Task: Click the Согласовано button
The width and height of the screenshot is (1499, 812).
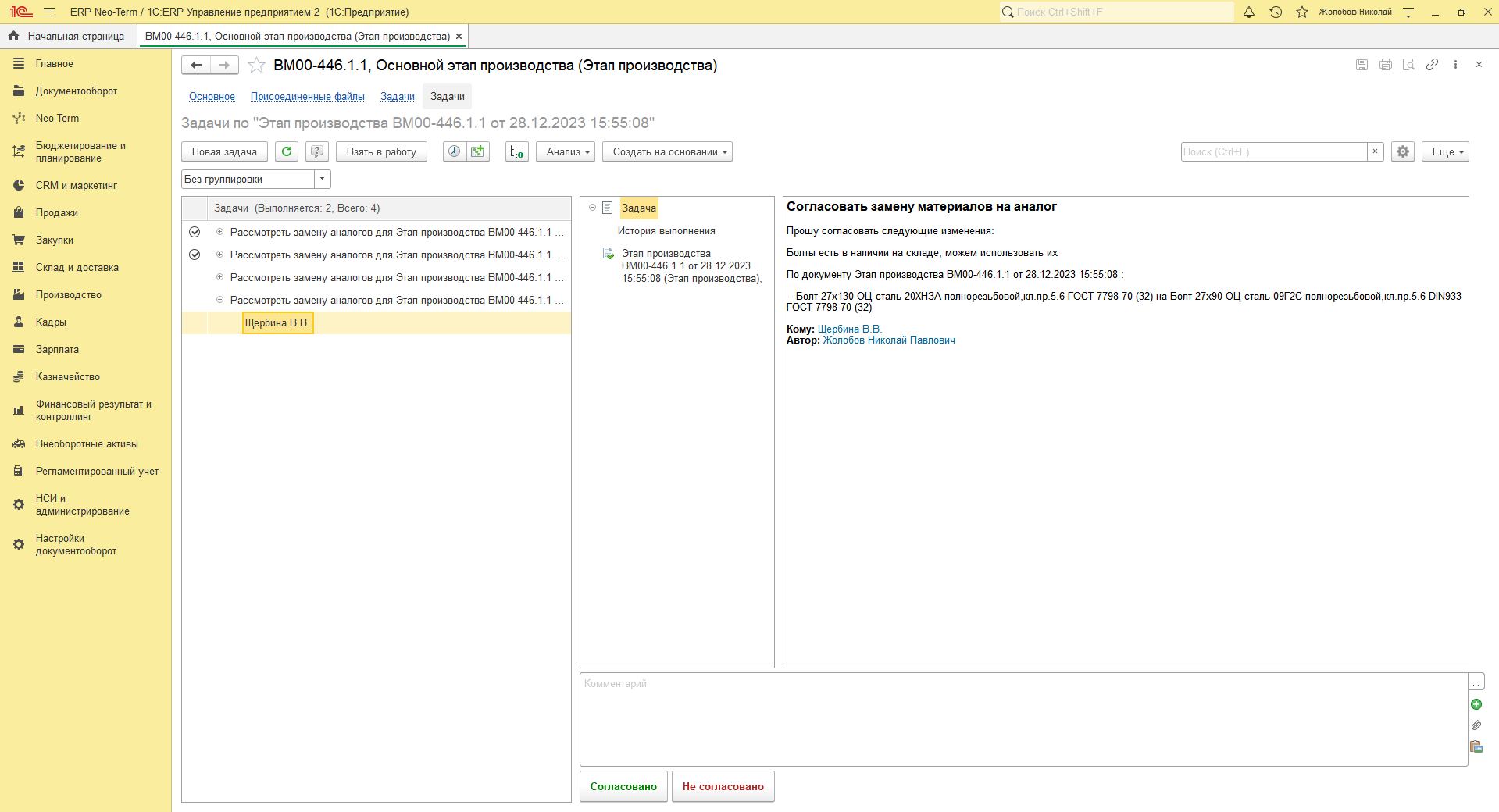Action: [623, 786]
